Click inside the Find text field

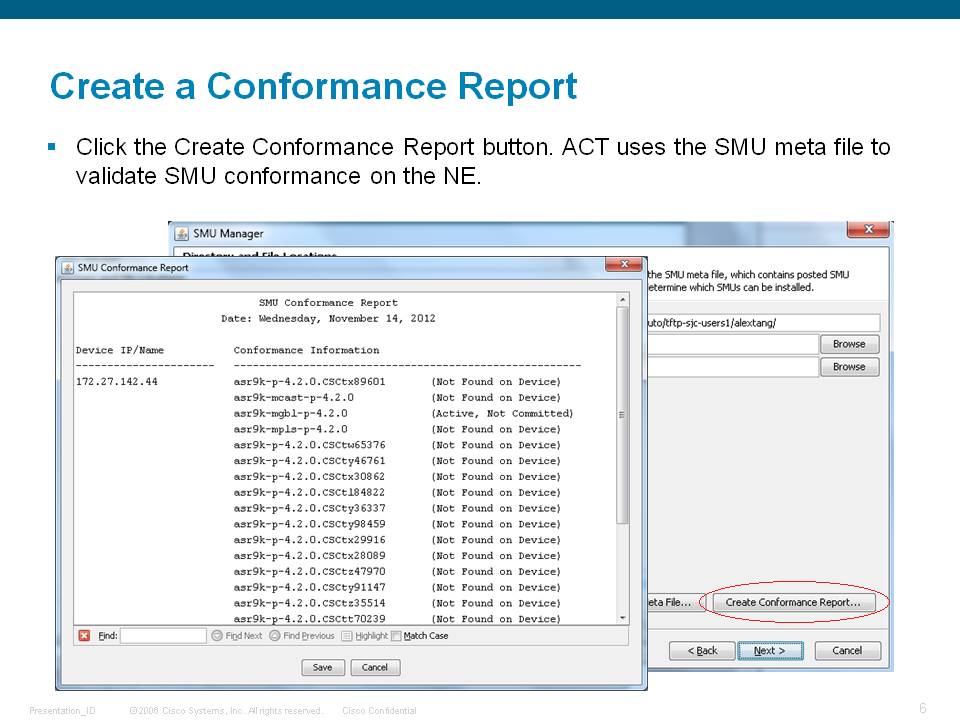pos(163,636)
